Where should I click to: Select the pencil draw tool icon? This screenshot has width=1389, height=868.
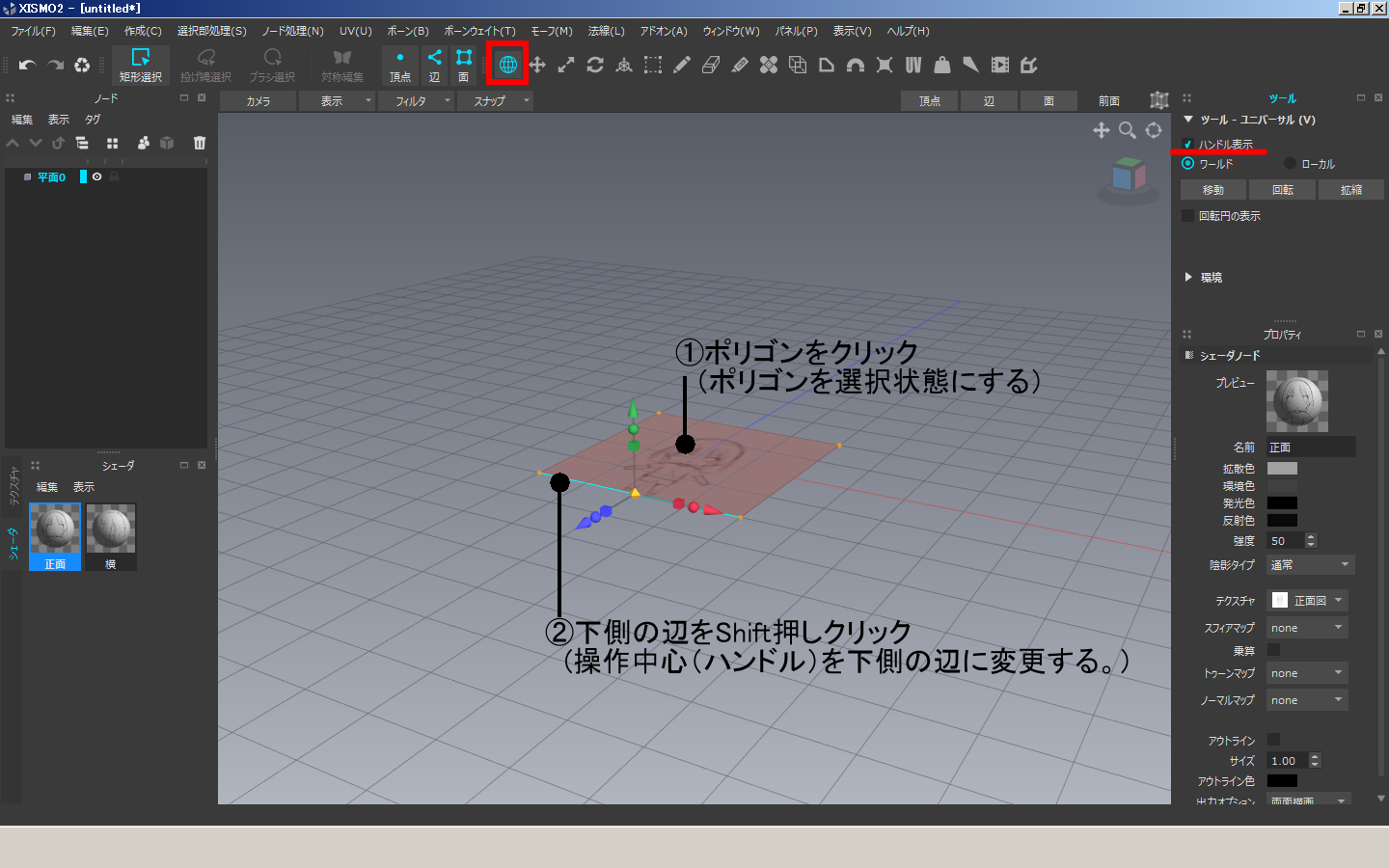(682, 65)
